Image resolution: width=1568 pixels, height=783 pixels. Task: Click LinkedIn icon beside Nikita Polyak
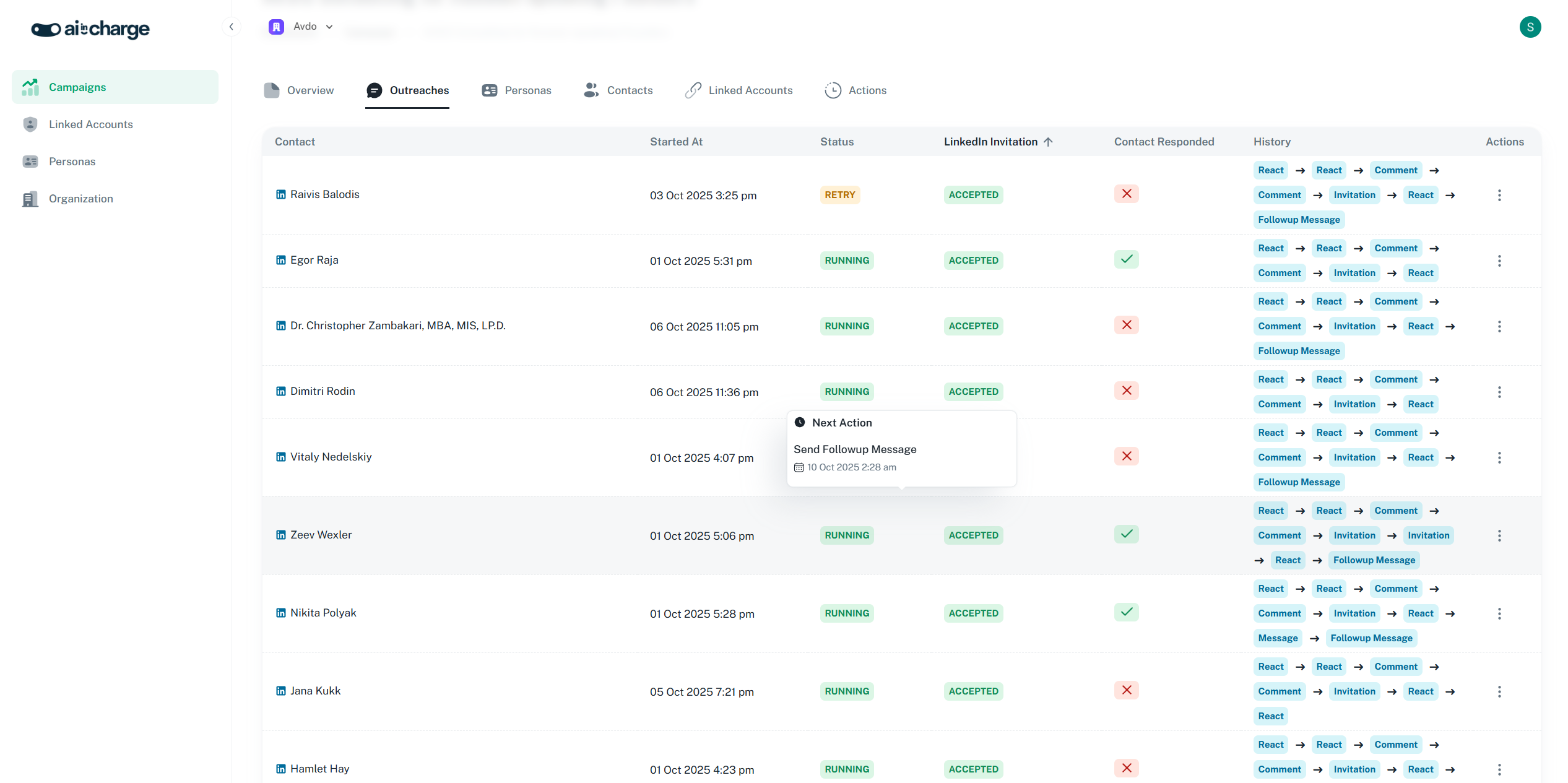(x=280, y=613)
